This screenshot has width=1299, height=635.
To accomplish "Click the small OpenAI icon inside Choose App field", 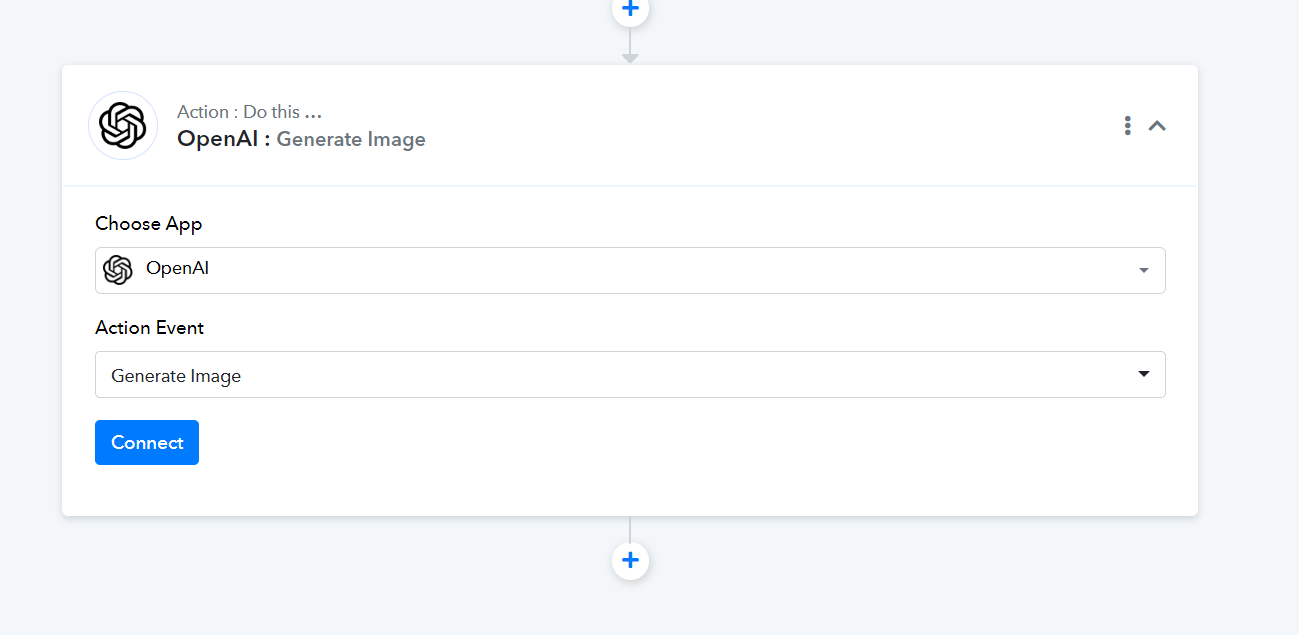I will (118, 270).
